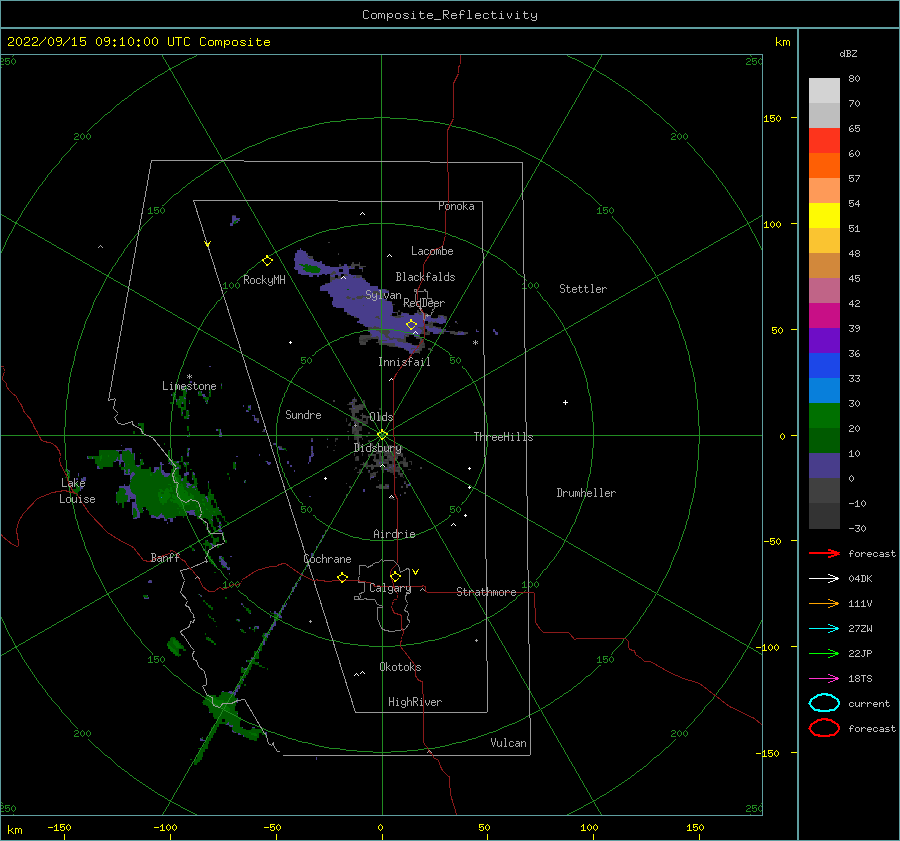This screenshot has height=841, width=900.
Task: Click the Cochrane label on map
Action: coord(327,559)
